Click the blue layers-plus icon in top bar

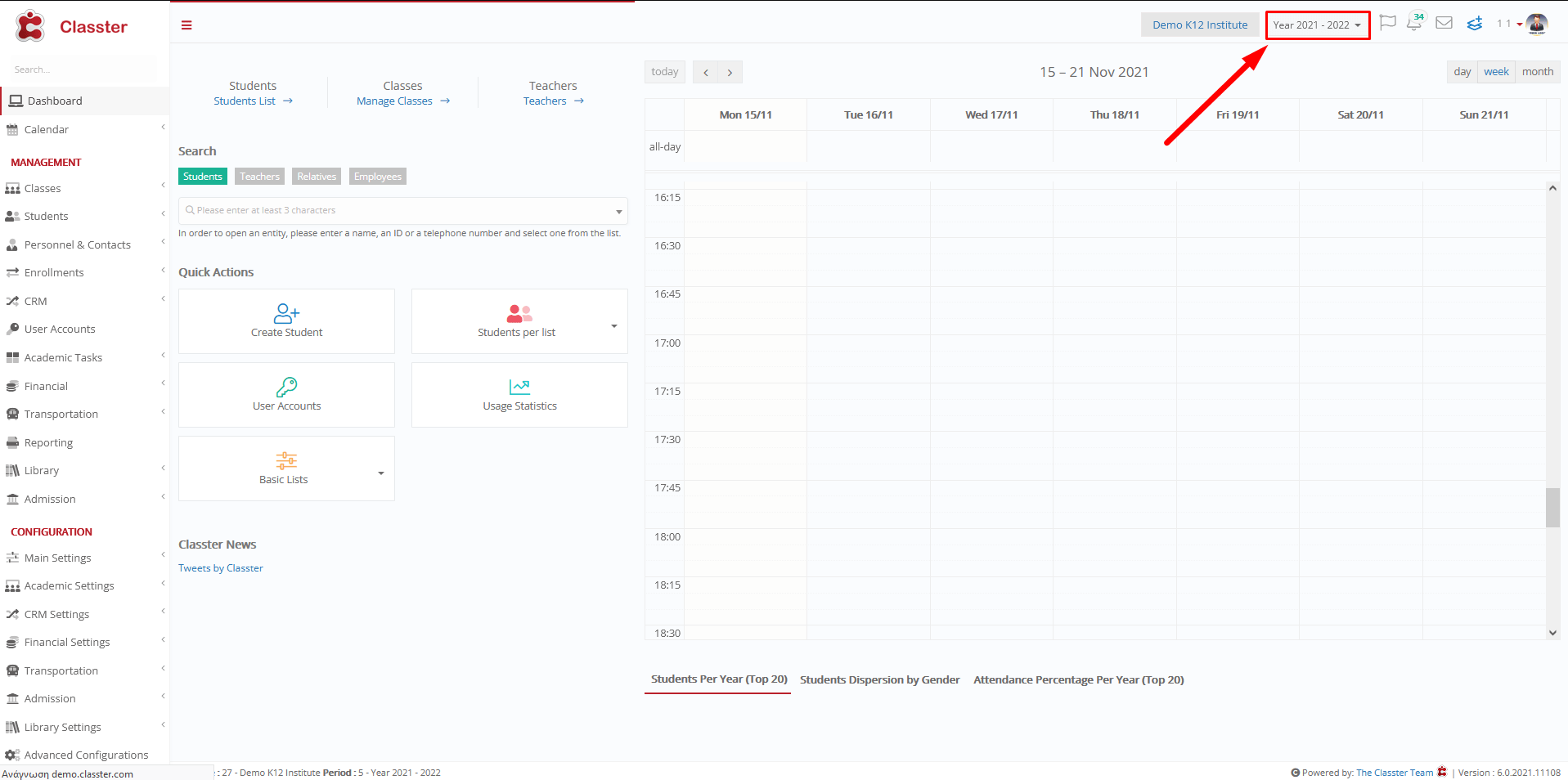(1474, 24)
